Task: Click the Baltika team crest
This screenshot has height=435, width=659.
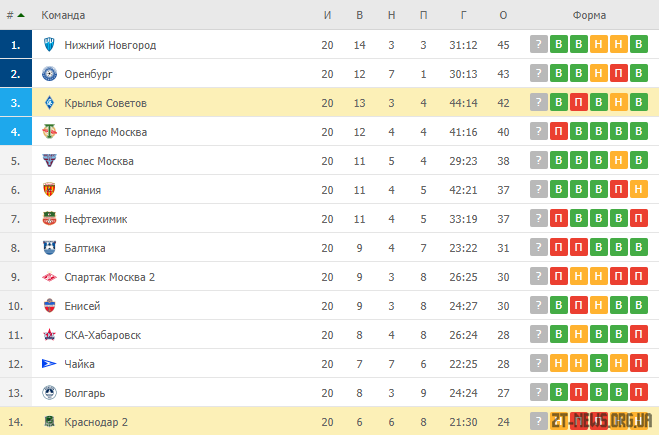Action: [x=49, y=248]
